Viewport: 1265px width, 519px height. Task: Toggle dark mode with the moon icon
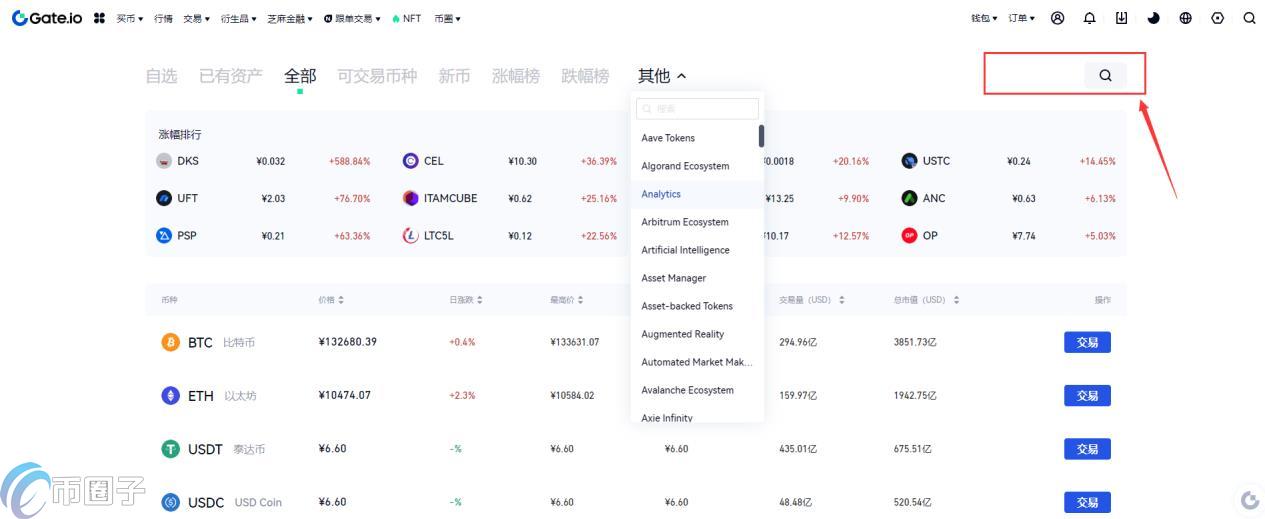[1153, 18]
